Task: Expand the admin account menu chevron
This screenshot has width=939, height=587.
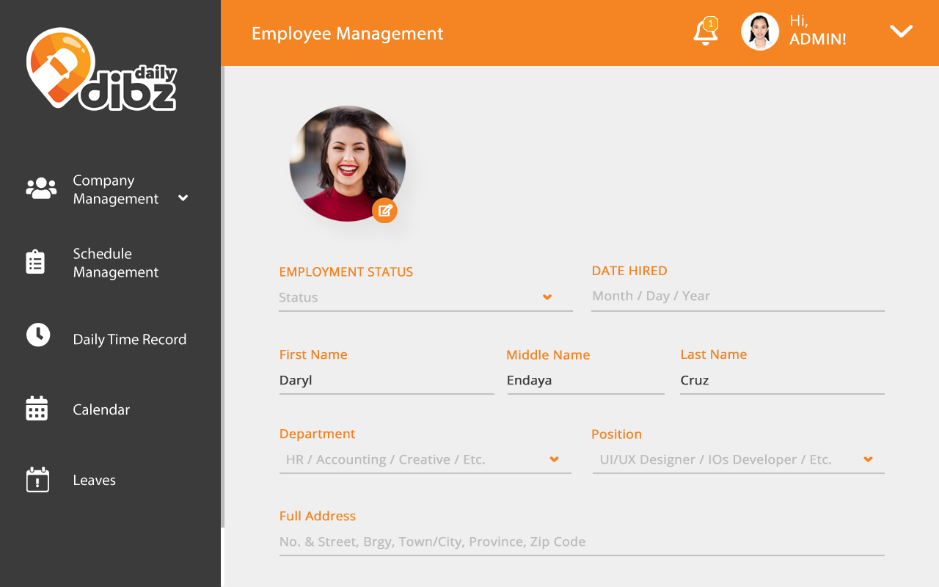Action: (x=901, y=32)
